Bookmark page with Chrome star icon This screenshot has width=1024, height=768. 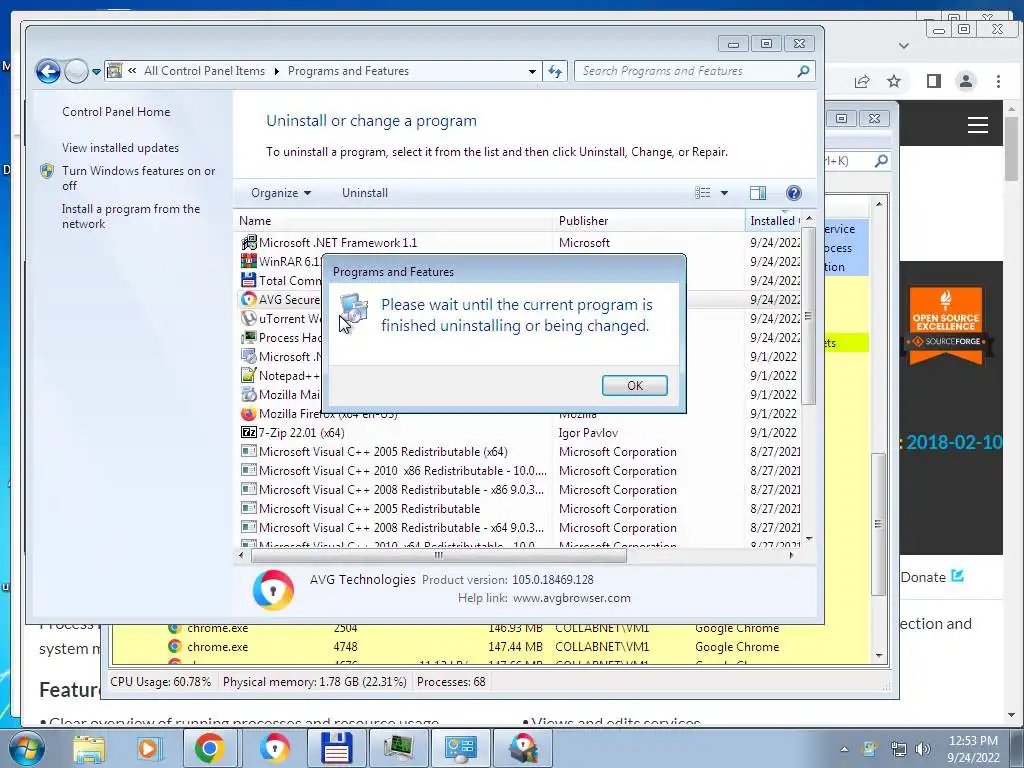pos(894,81)
